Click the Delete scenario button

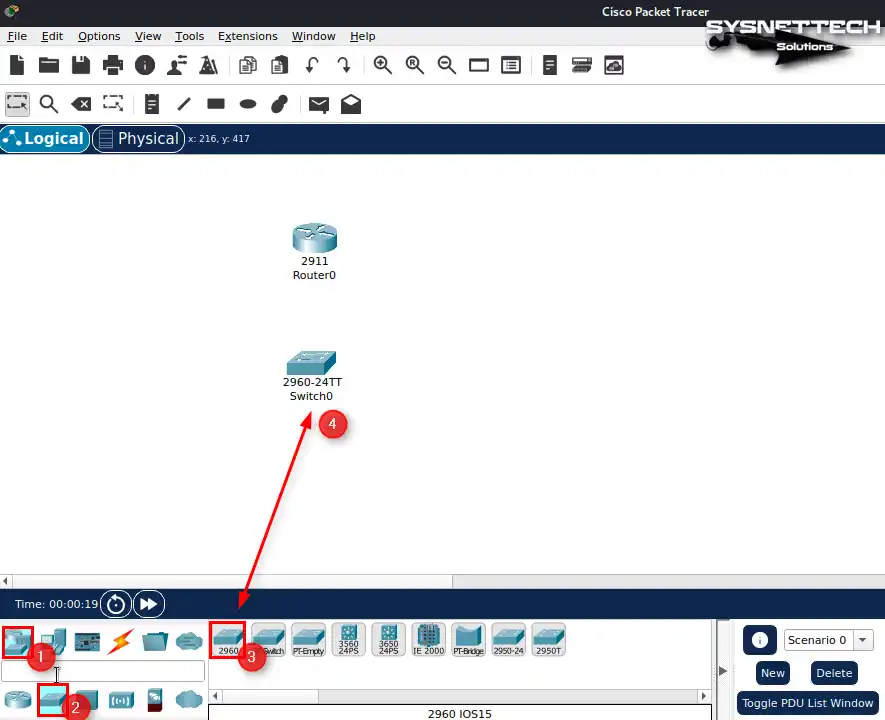834,673
